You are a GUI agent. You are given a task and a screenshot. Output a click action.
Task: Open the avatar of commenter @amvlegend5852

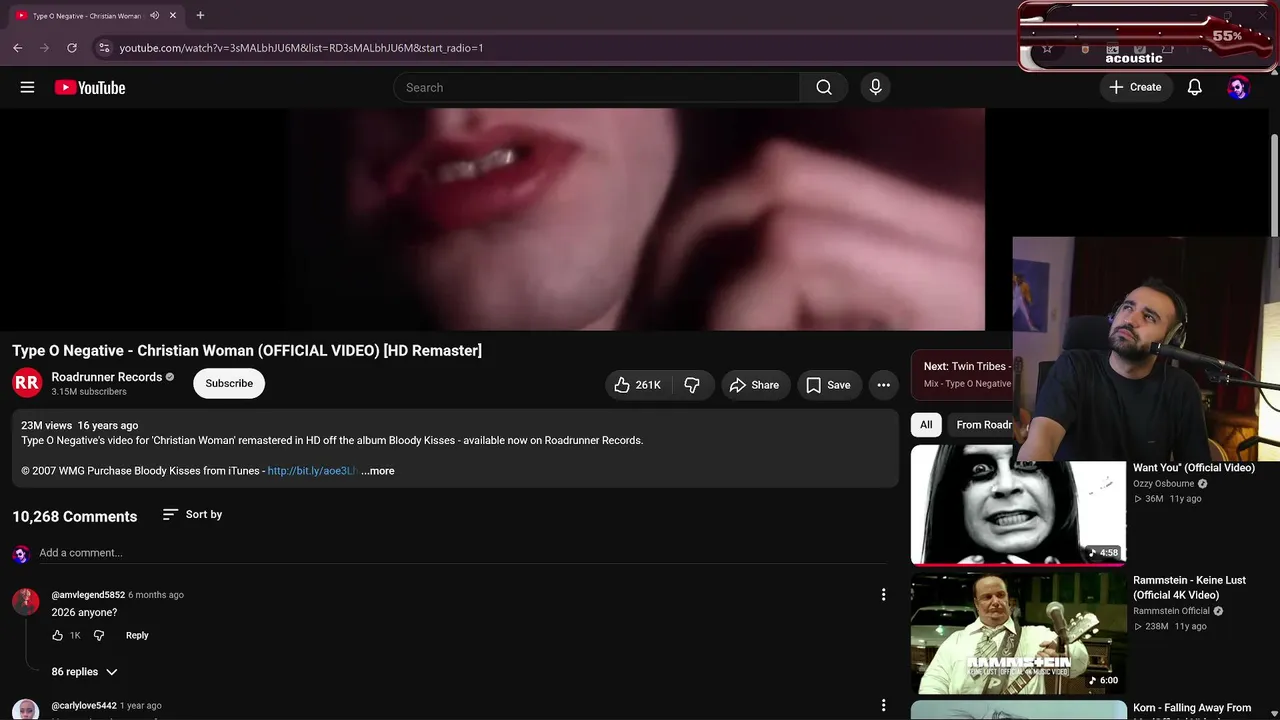tap(25, 601)
